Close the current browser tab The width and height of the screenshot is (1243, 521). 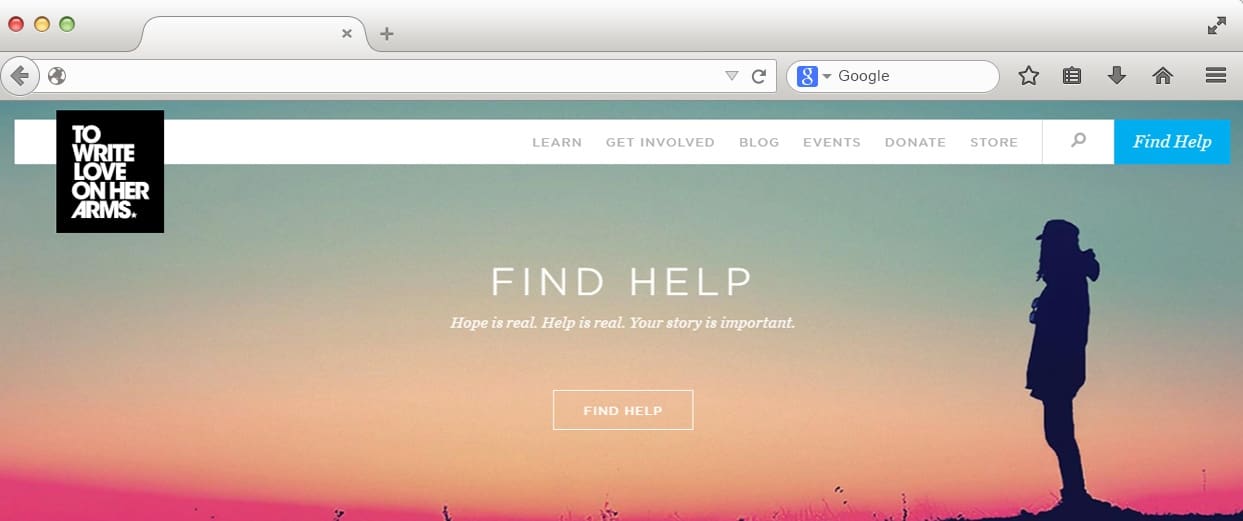(x=347, y=33)
